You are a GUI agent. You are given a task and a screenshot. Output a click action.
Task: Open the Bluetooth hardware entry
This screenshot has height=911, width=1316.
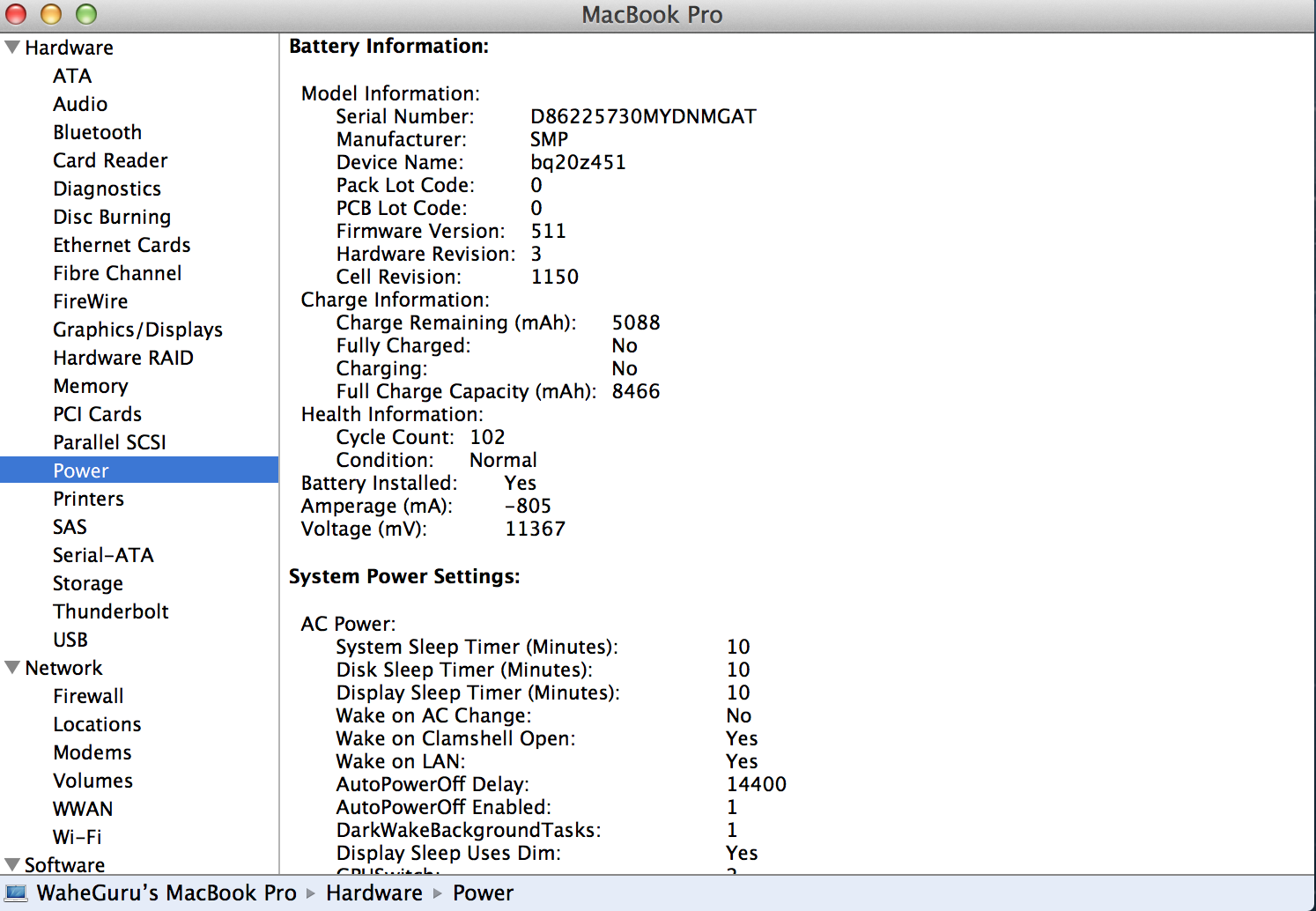[97, 132]
